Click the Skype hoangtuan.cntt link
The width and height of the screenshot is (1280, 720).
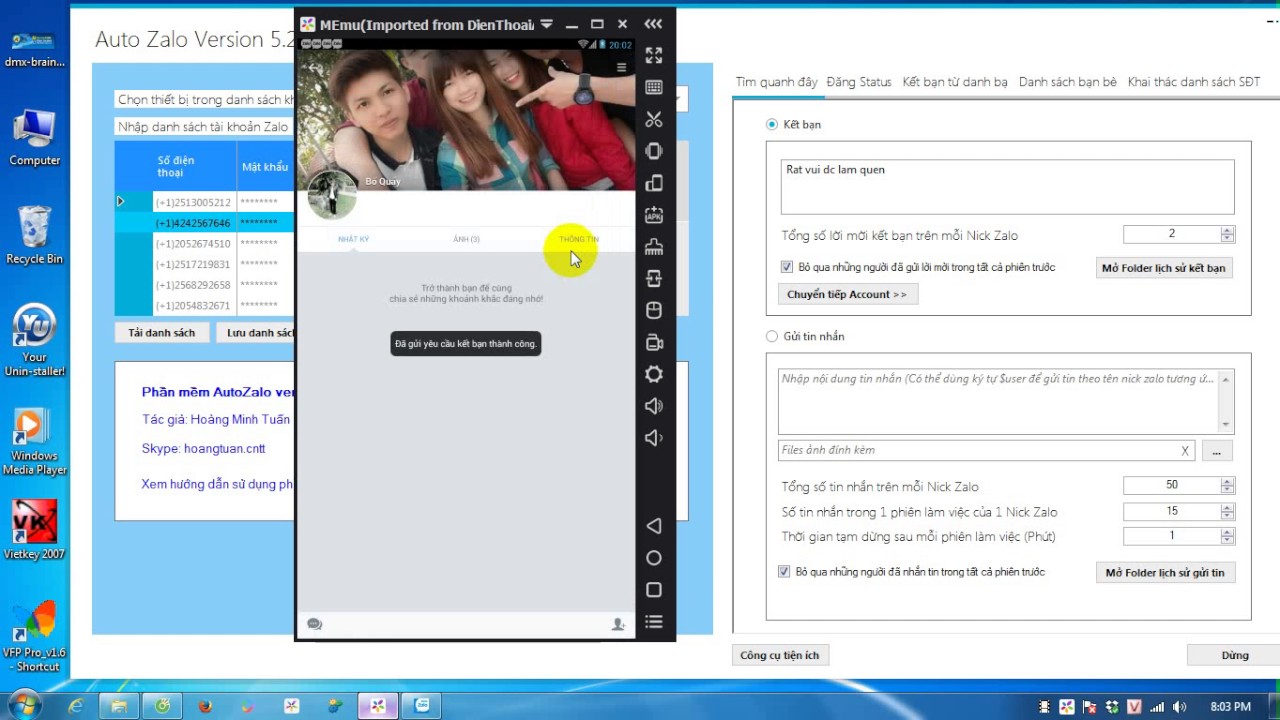pos(203,449)
